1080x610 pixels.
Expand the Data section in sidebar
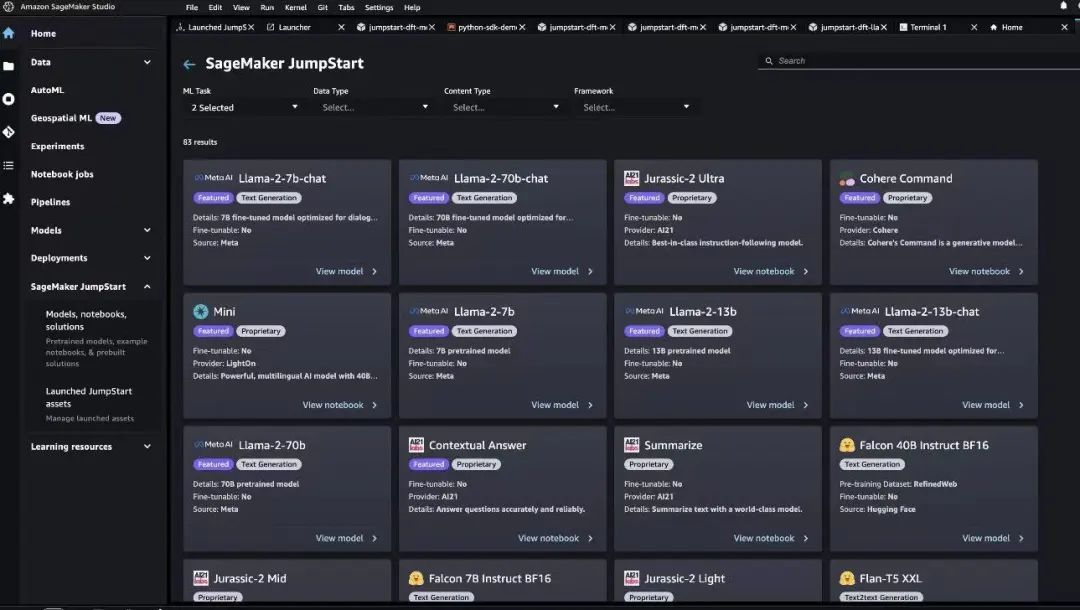pos(147,62)
